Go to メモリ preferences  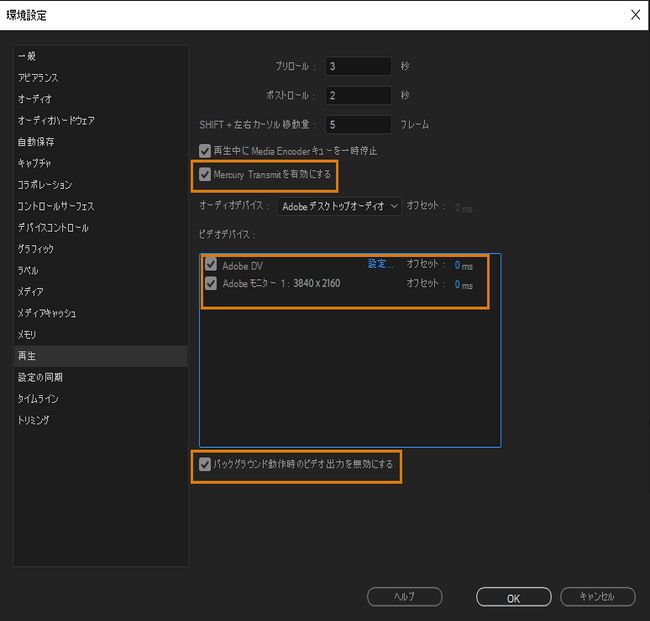point(100,335)
